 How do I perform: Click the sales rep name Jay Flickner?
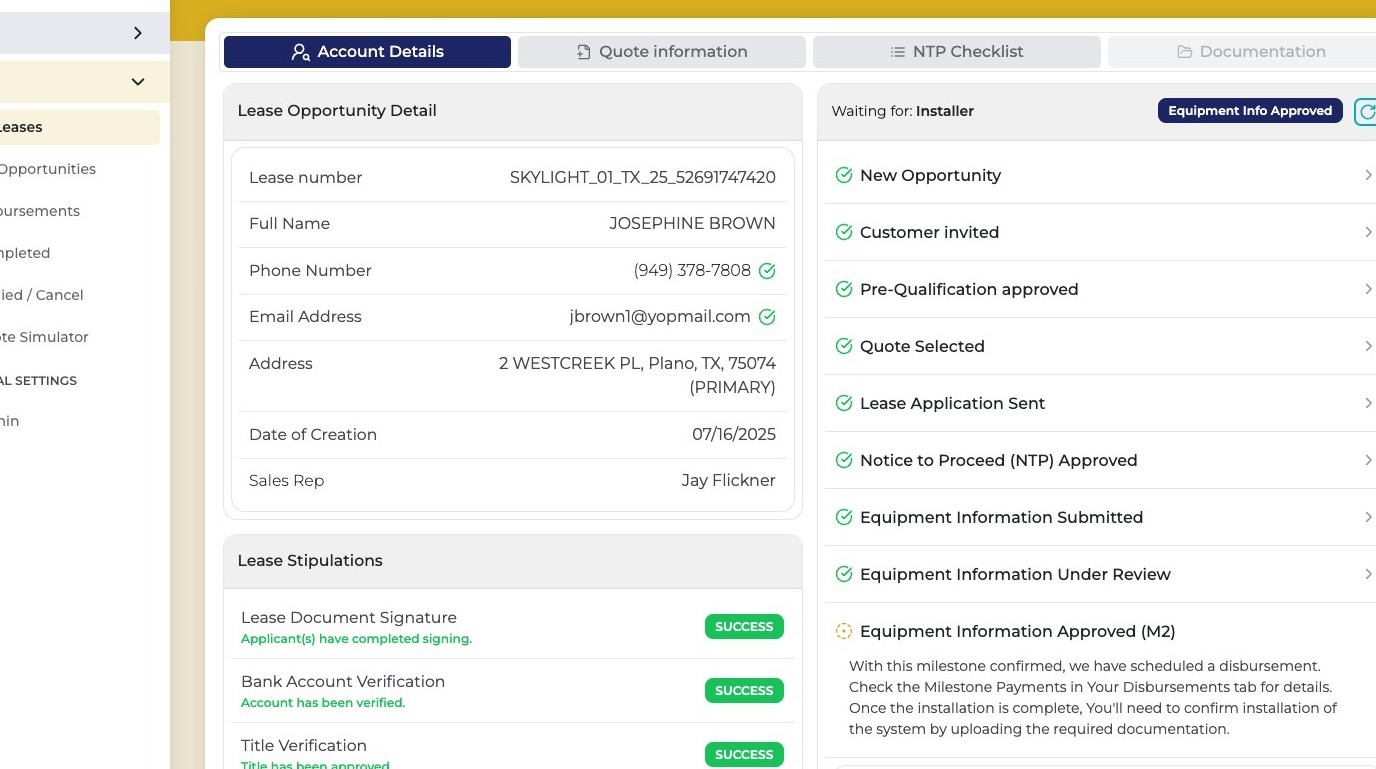click(729, 481)
